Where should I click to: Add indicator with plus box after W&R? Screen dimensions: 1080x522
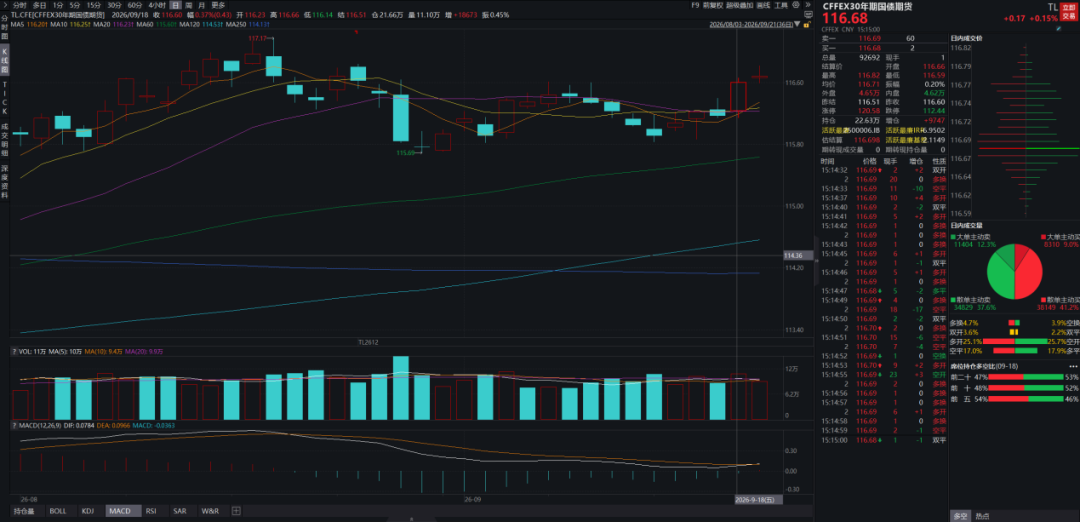(236, 511)
